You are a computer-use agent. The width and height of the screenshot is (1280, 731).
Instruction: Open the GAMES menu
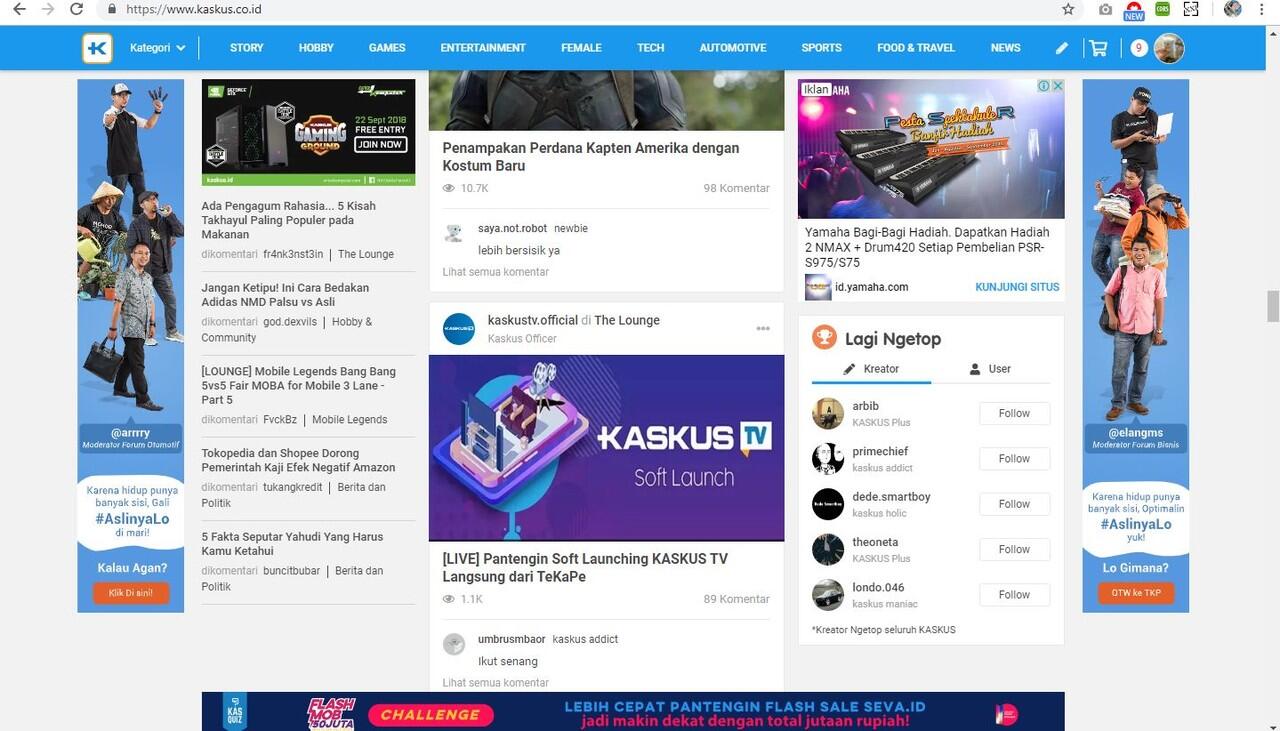pyautogui.click(x=387, y=48)
